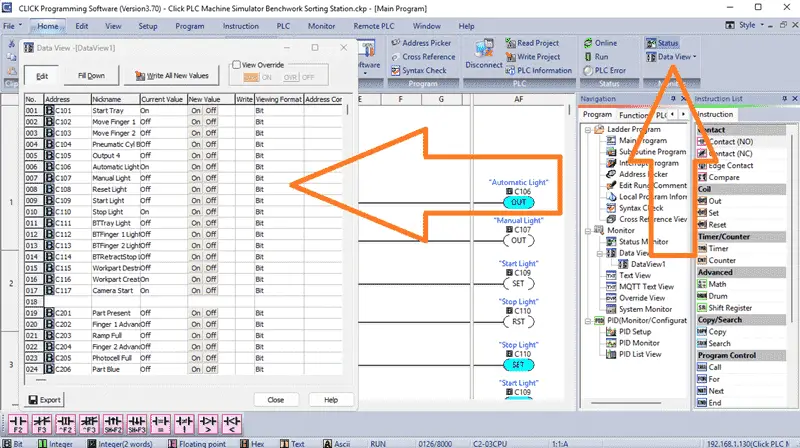Open the Monitor menu
This screenshot has height=448, width=800.
click(321, 26)
